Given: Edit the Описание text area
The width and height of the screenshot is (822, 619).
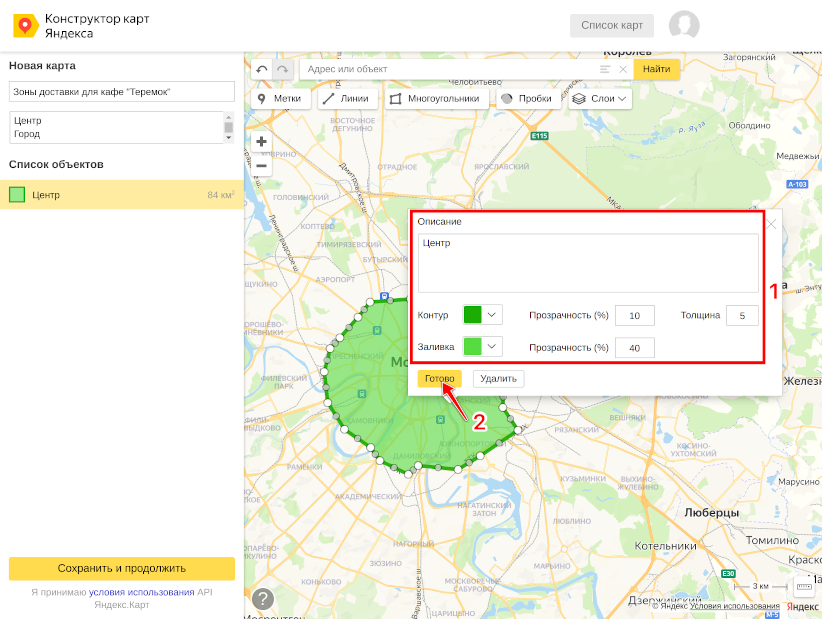Looking at the screenshot, I should [x=588, y=263].
